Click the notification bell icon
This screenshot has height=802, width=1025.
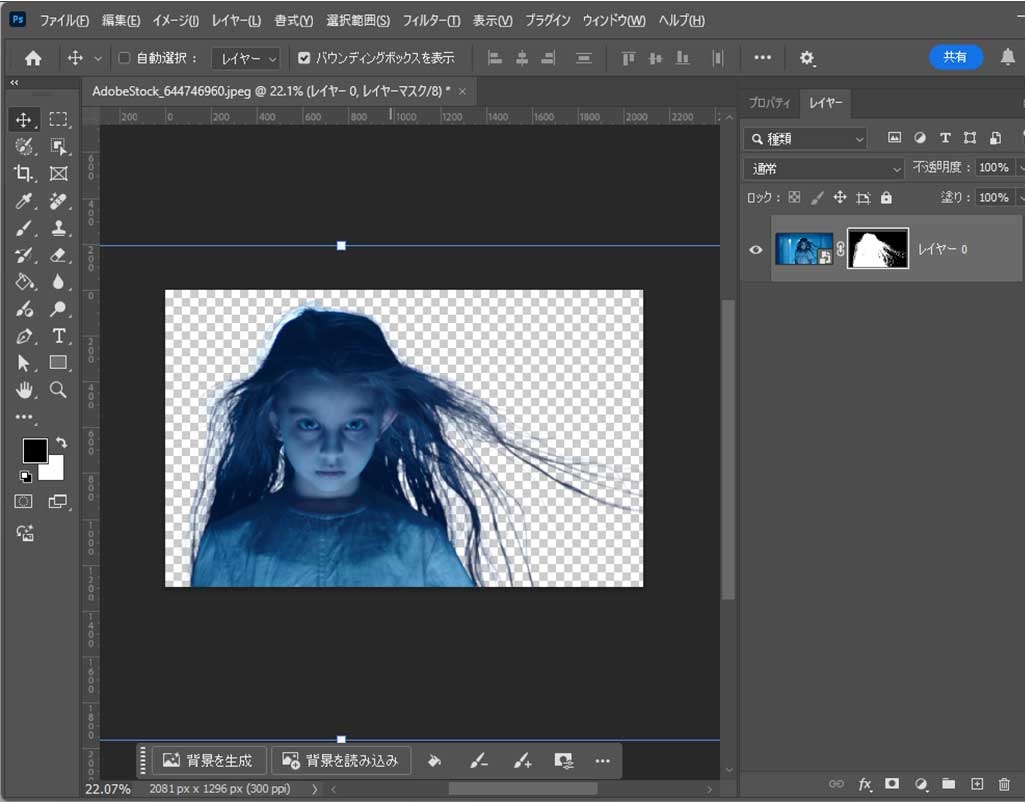[x=1007, y=57]
